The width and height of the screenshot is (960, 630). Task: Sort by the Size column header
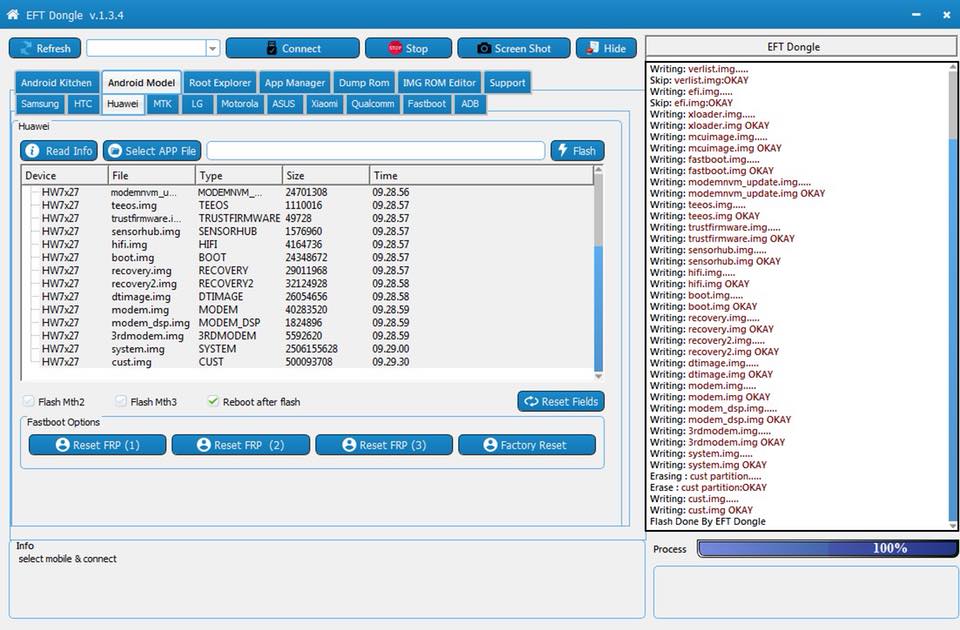tap(326, 175)
